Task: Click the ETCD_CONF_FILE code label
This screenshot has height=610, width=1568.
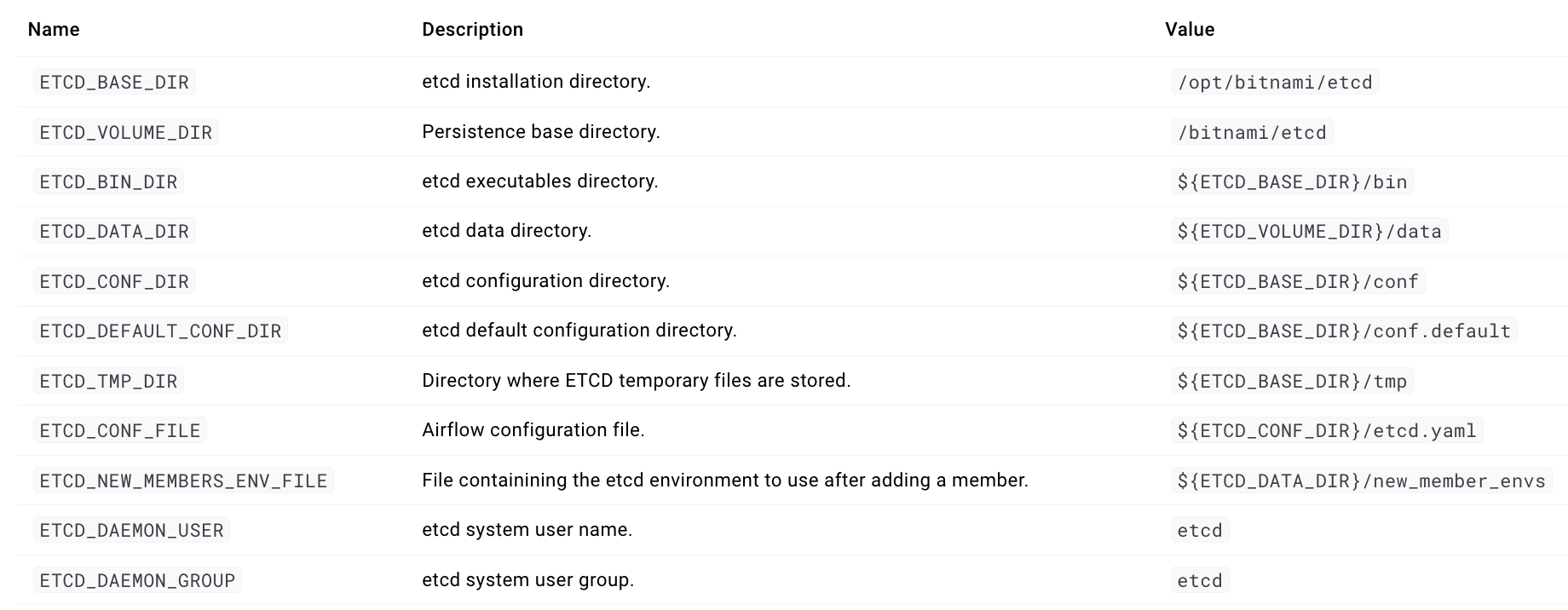Action: point(119,431)
